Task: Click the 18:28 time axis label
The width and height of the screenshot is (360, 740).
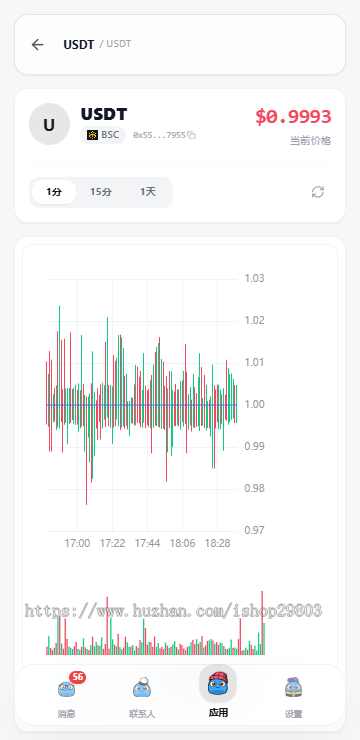Action: [218, 543]
